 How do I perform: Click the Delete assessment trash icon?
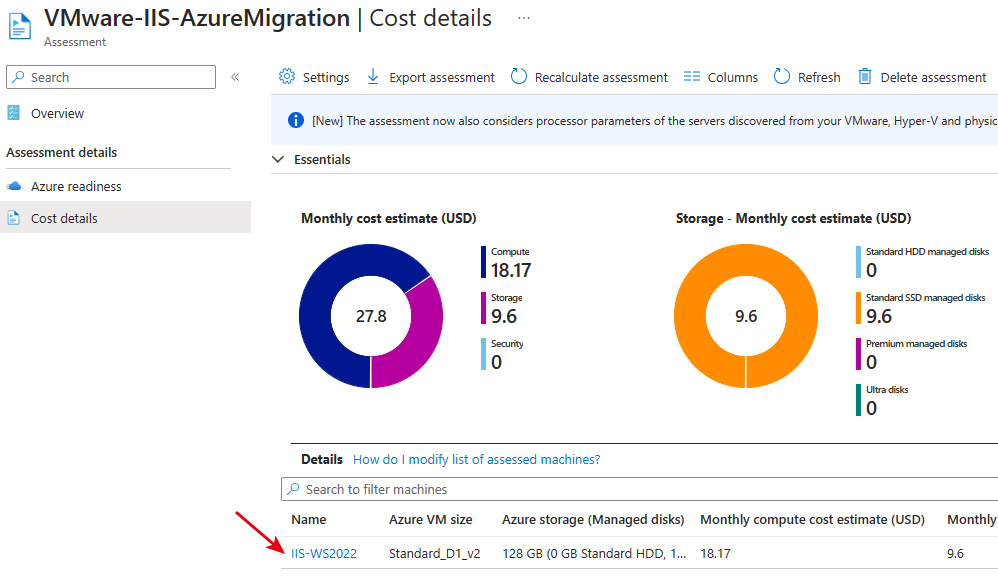864,76
